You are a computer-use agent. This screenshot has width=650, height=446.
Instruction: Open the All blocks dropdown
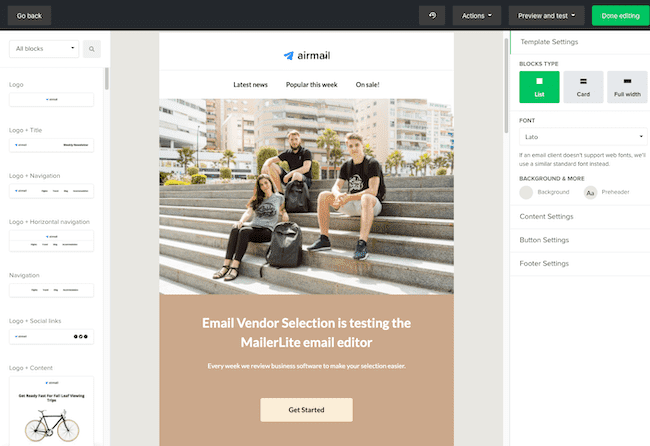coord(44,49)
